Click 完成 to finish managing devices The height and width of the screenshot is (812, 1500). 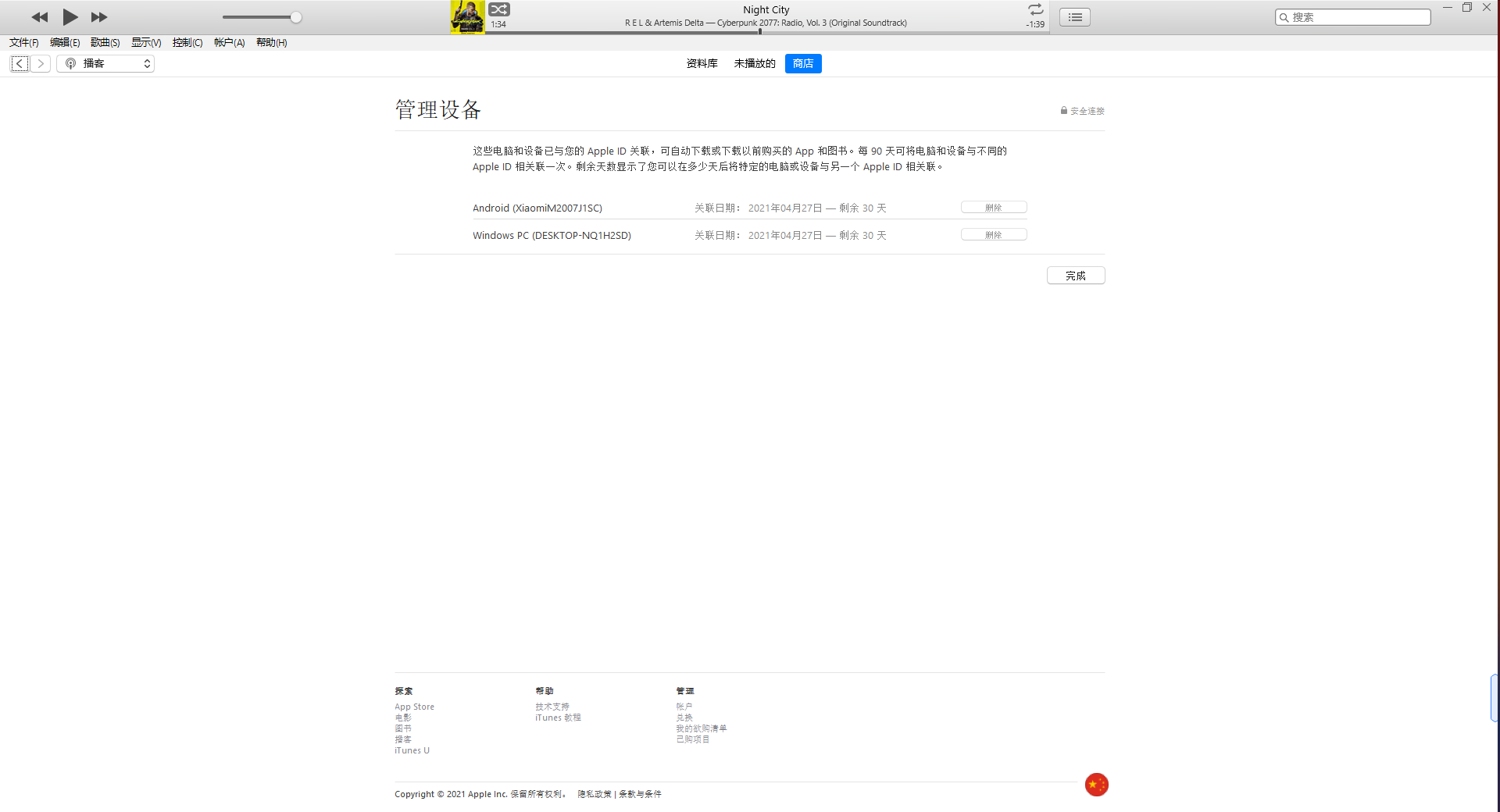point(1075,276)
